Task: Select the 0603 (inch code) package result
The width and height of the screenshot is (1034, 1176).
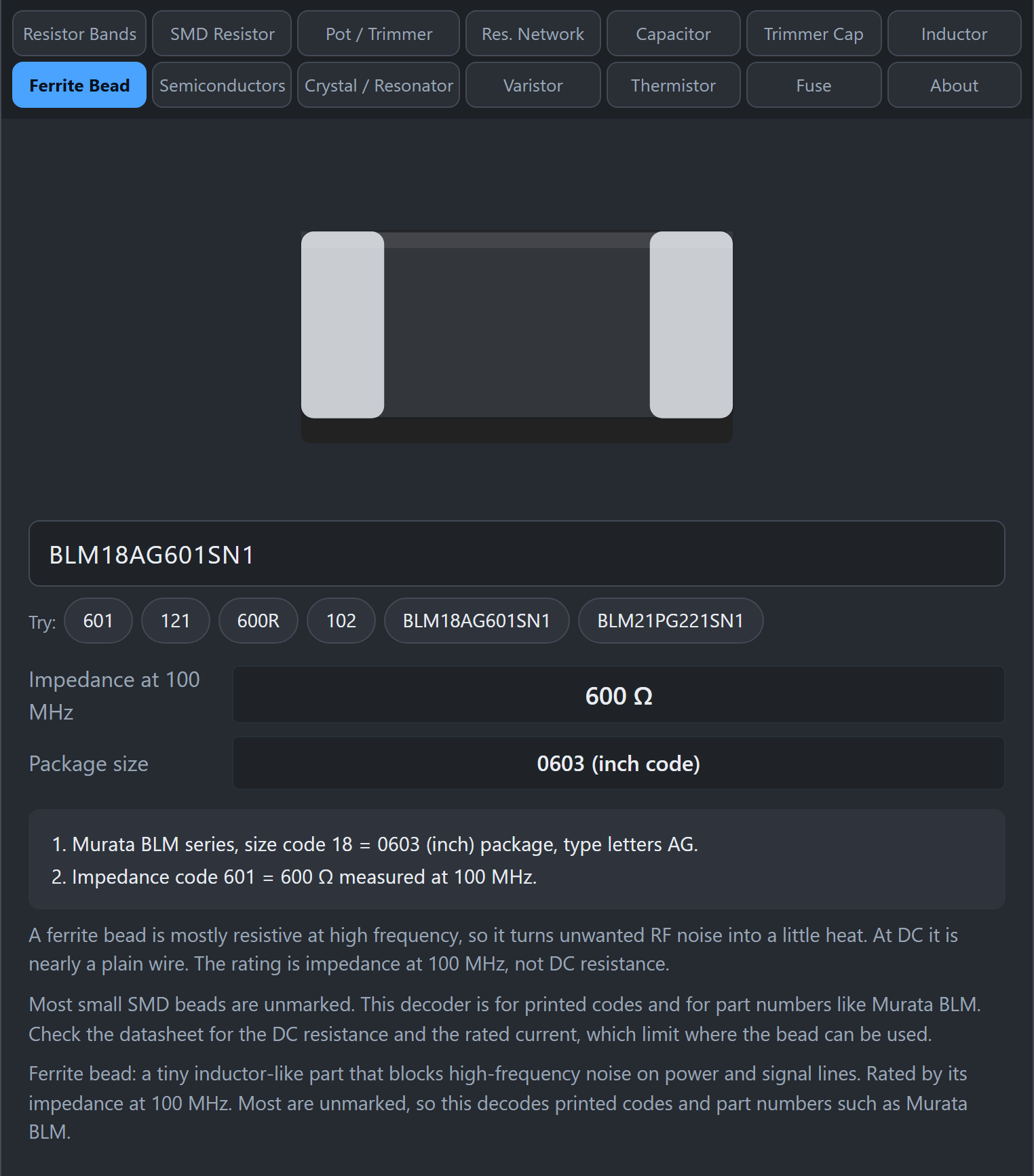Action: [x=619, y=764]
